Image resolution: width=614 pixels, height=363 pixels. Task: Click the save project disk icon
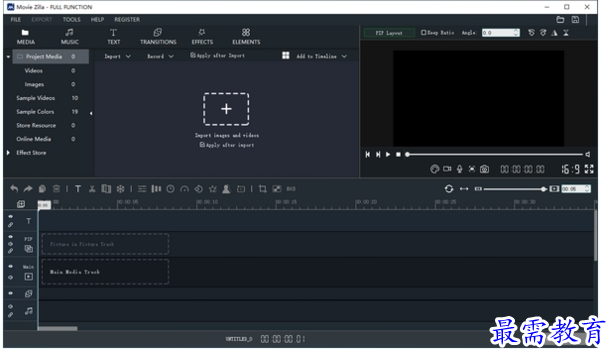(x=575, y=20)
